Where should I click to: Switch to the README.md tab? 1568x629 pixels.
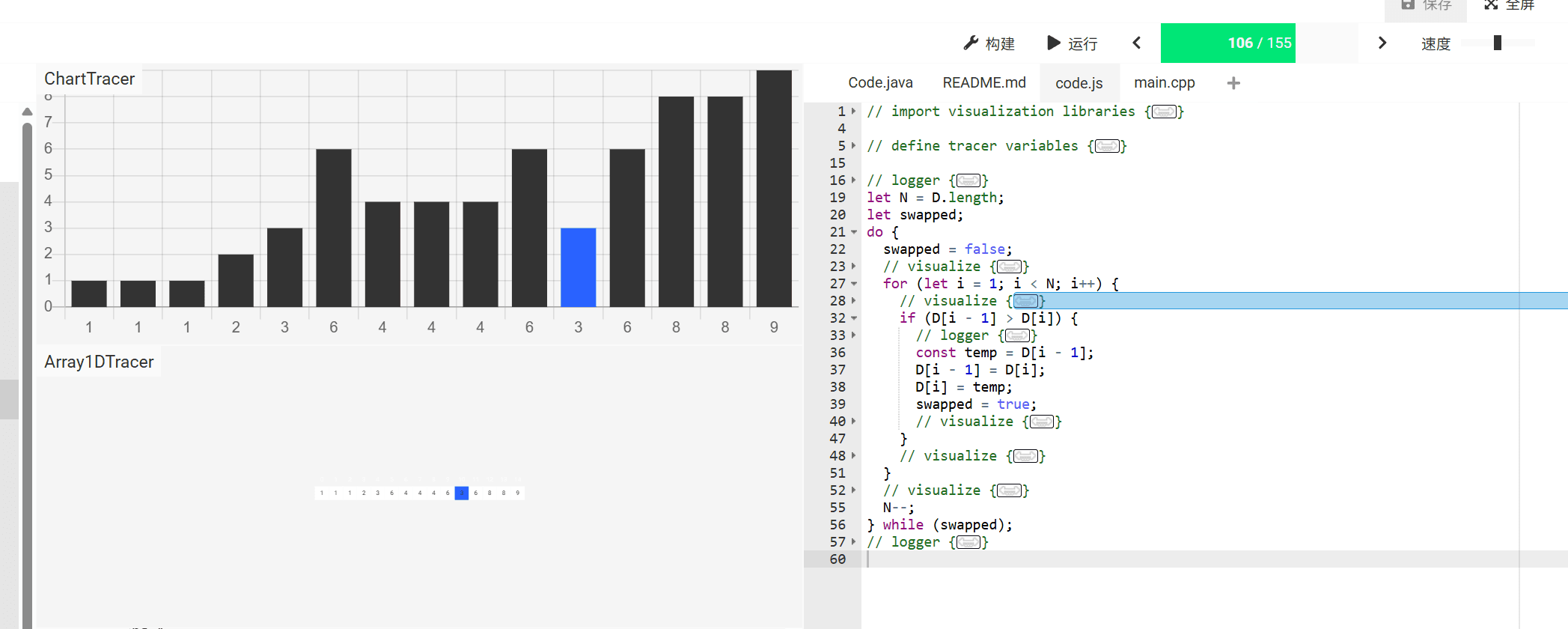(x=983, y=83)
